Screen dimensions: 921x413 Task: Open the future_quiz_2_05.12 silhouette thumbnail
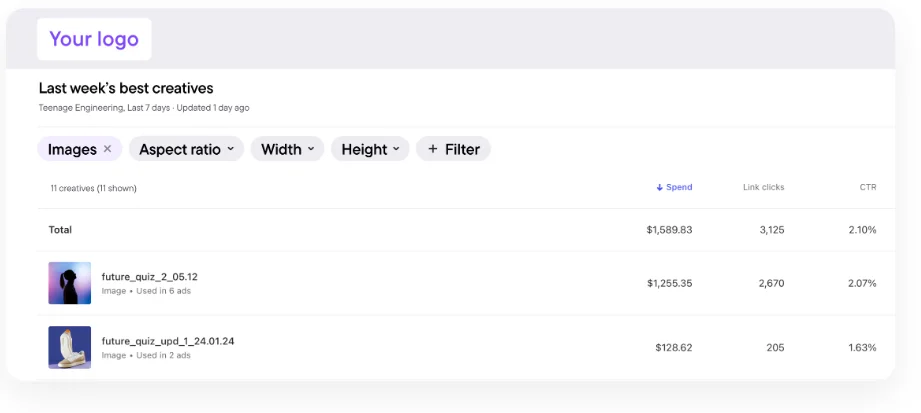click(70, 283)
